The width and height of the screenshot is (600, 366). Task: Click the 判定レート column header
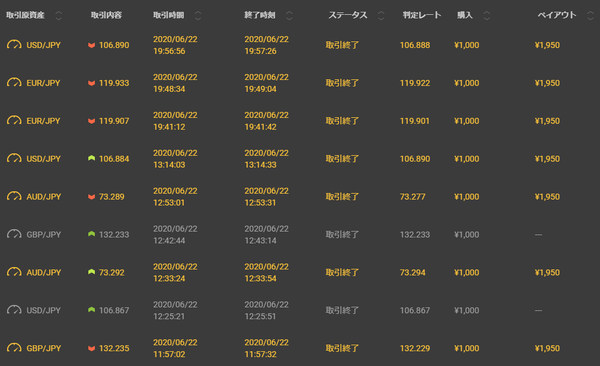click(422, 15)
